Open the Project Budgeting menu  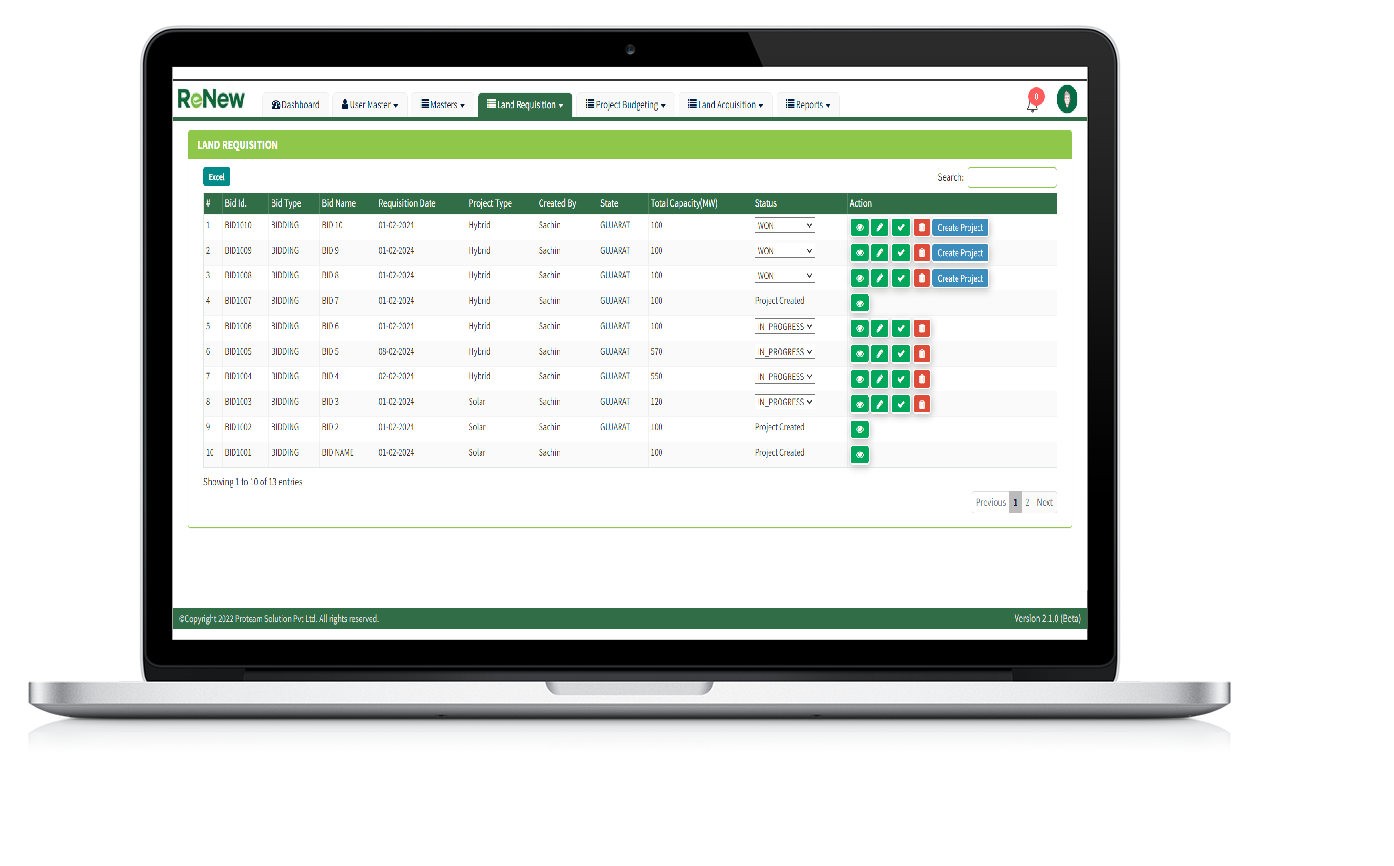(x=625, y=105)
